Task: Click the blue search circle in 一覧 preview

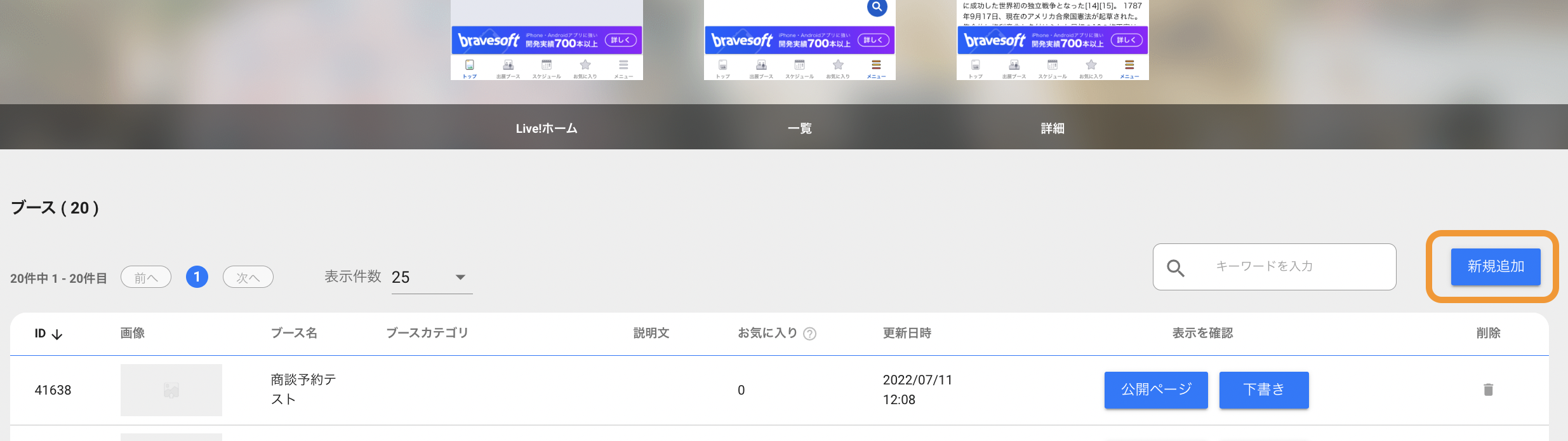Action: point(877,7)
